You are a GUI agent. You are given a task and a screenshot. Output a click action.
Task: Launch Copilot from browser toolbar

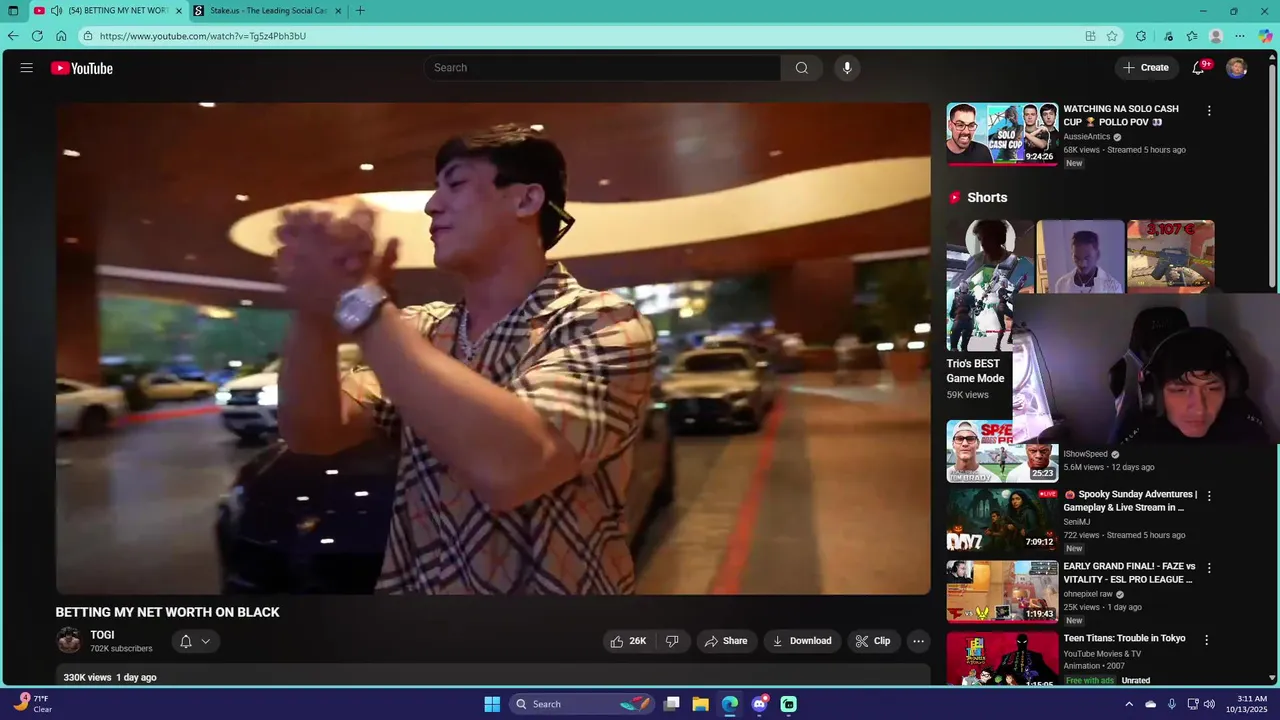(x=1265, y=36)
